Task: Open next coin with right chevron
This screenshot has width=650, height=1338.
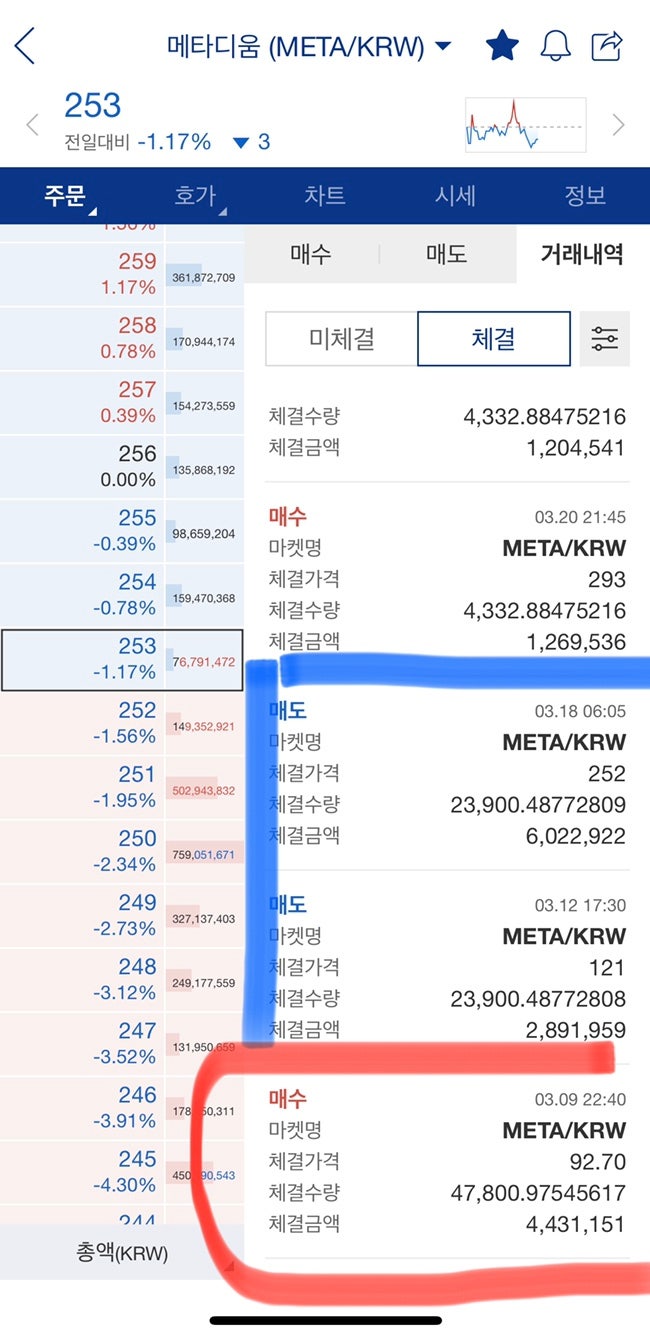Action: click(617, 124)
